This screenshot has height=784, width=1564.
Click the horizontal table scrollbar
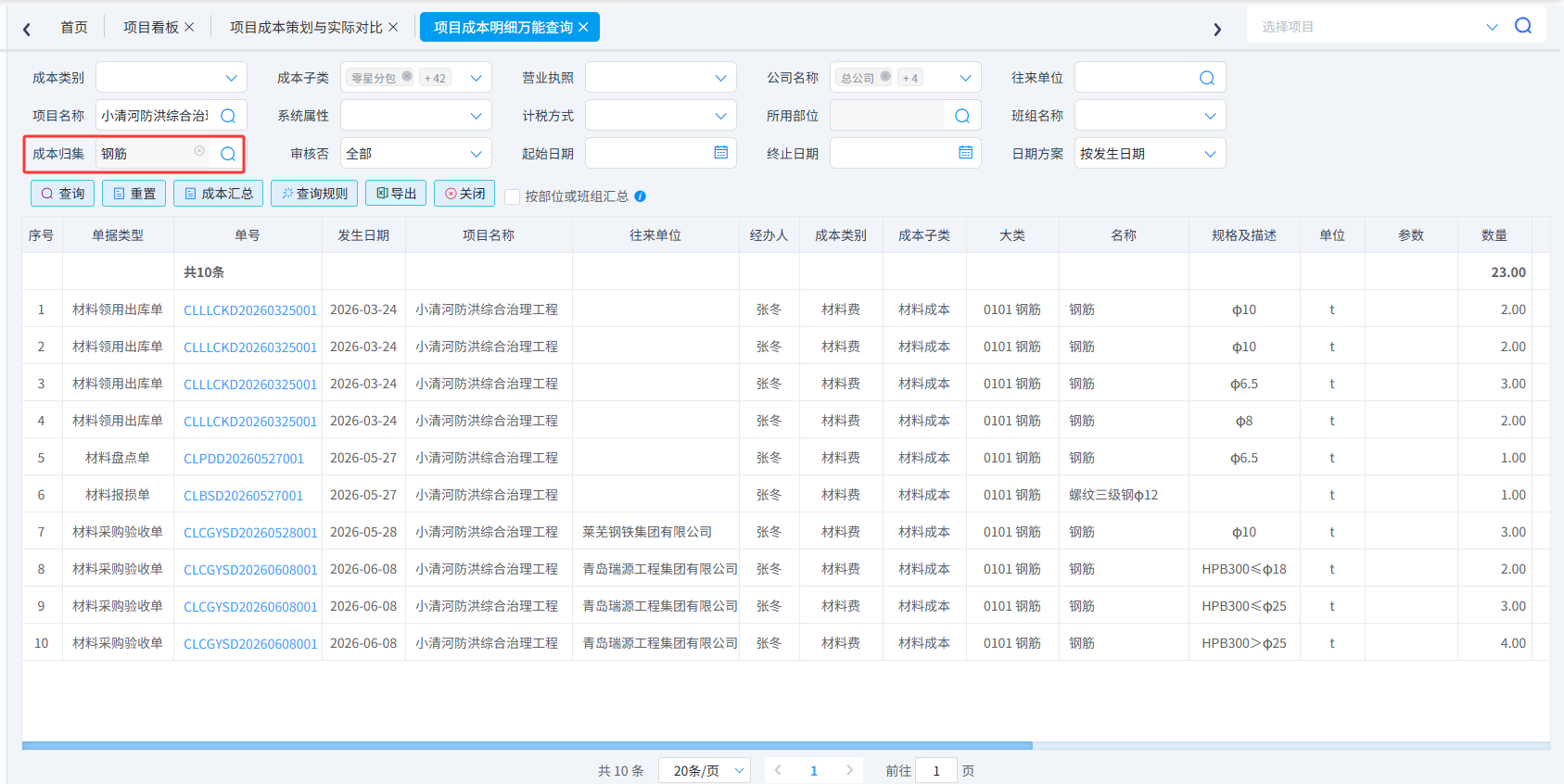pos(527,745)
